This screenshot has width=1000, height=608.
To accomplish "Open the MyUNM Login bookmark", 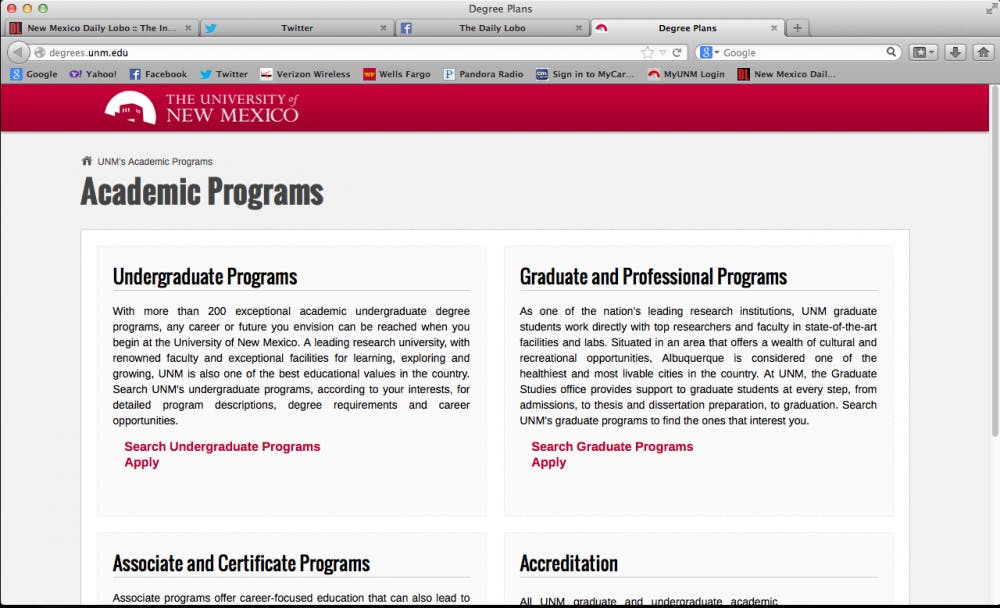I will pyautogui.click(x=686, y=73).
